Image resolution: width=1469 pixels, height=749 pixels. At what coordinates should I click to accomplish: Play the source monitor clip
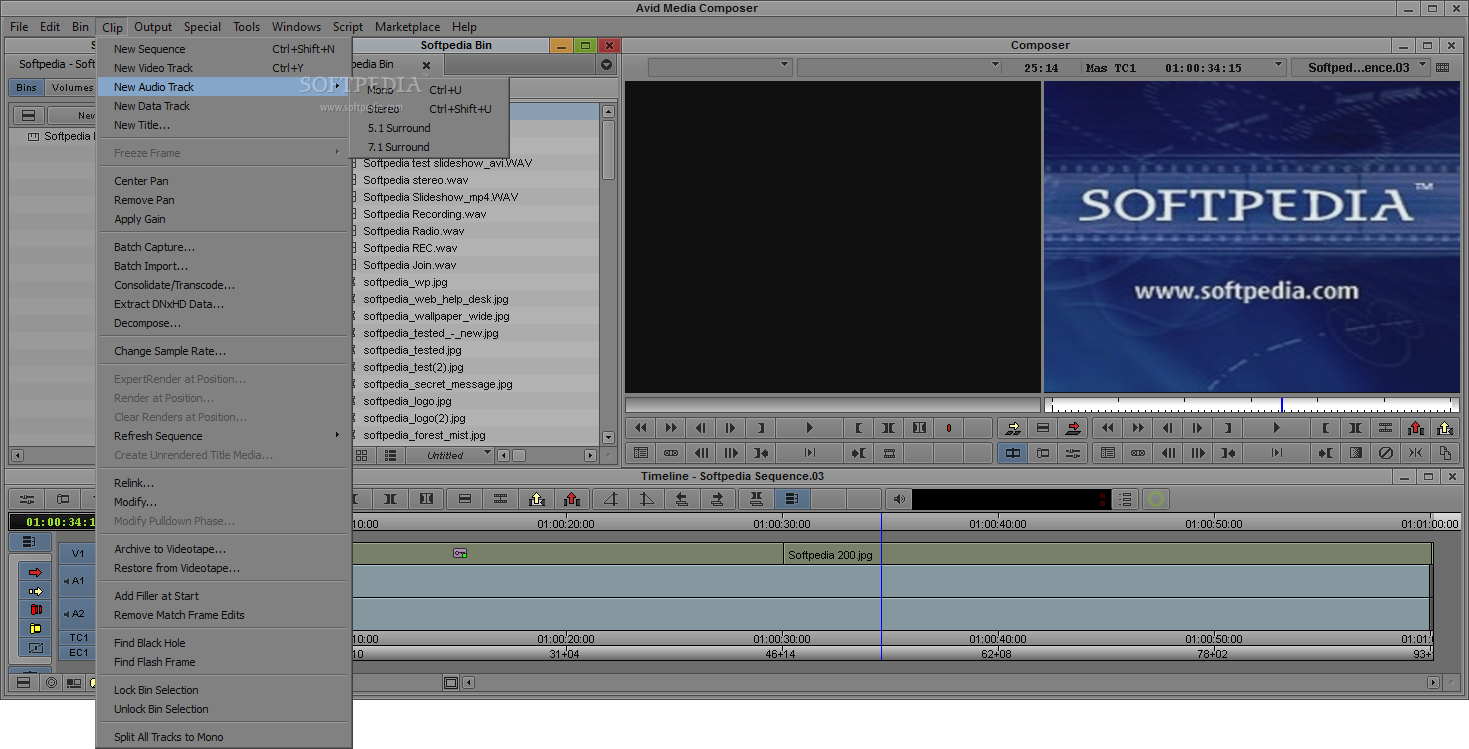809,428
